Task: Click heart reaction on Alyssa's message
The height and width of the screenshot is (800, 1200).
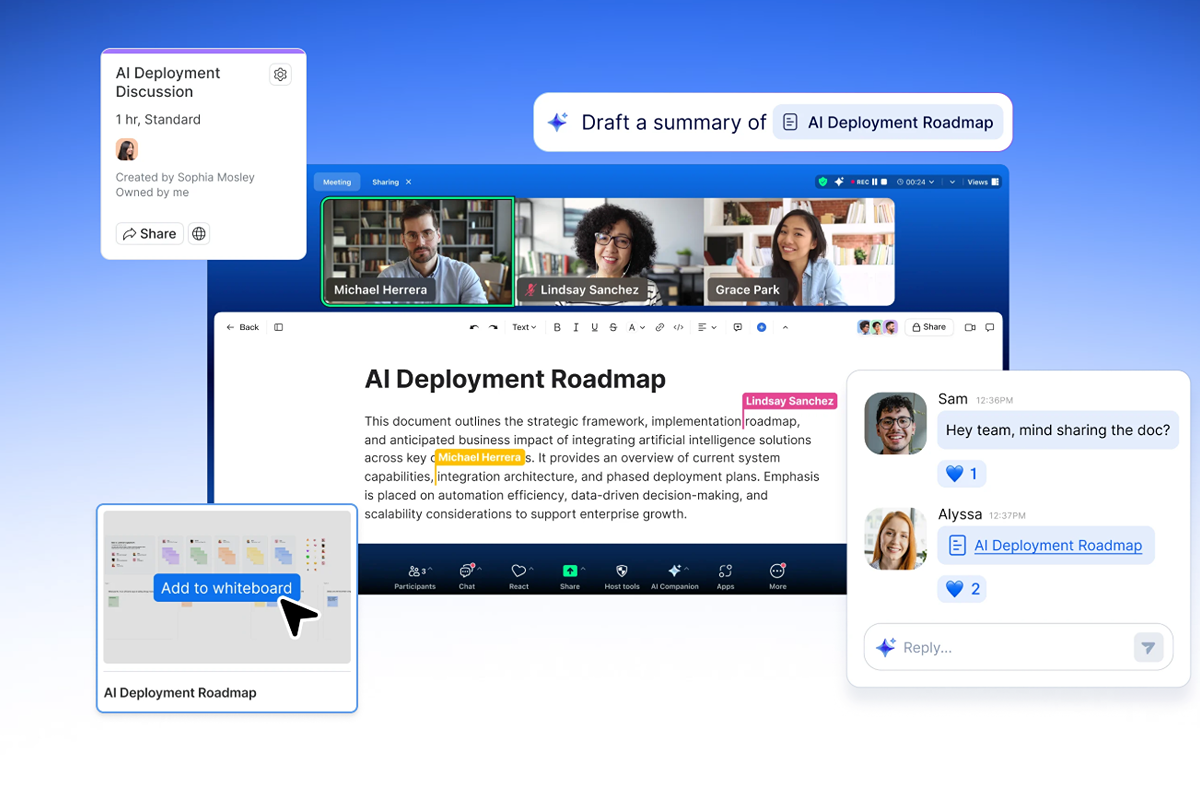Action: pos(961,589)
